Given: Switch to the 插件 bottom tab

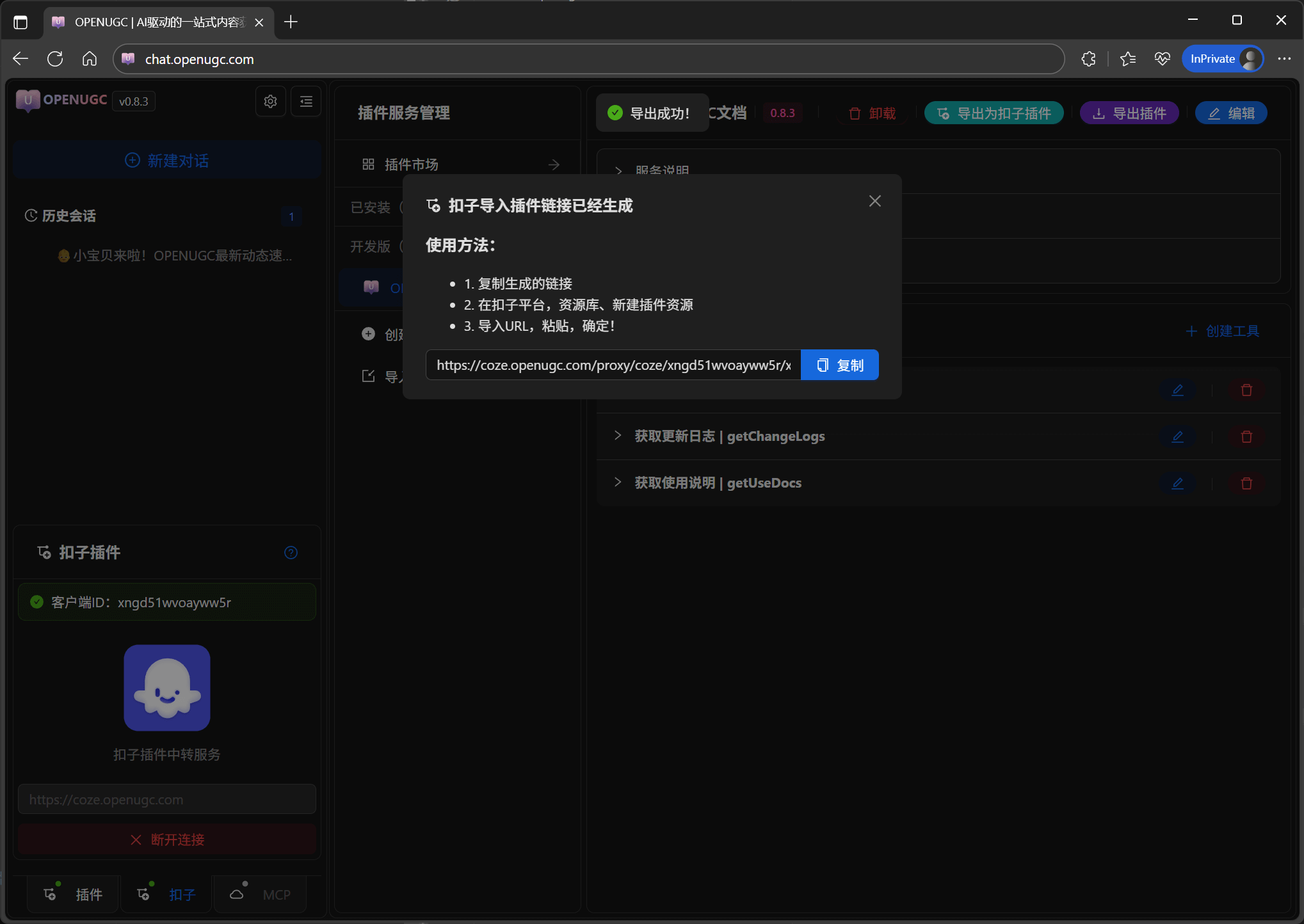Looking at the screenshot, I should coord(73,894).
